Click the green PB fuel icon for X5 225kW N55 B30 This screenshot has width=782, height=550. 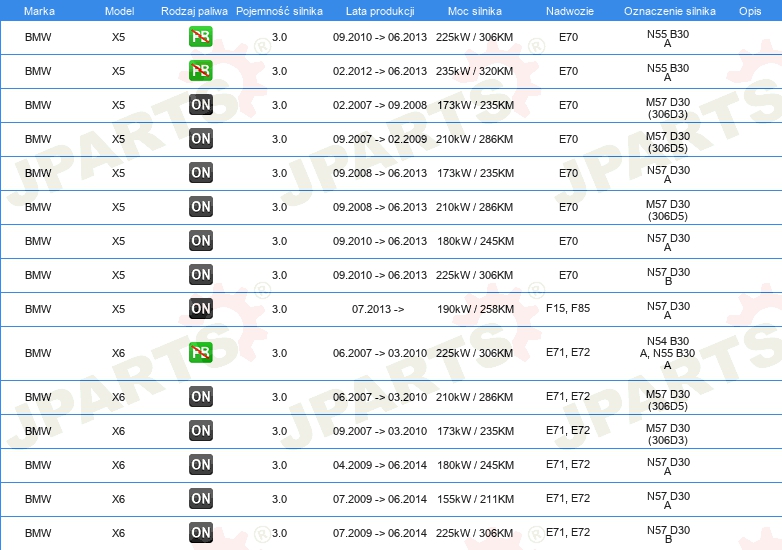[200, 36]
